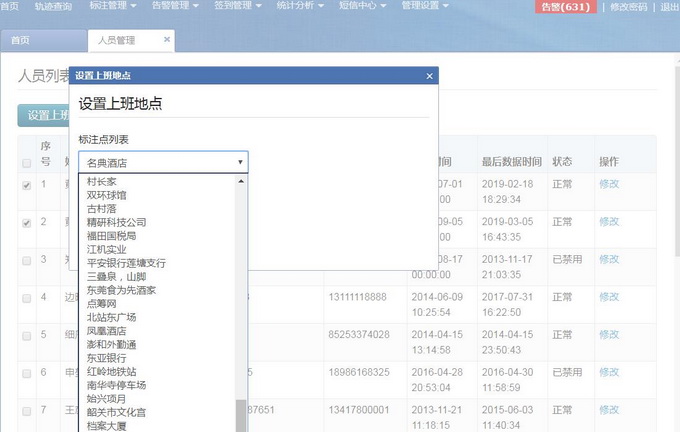The width and height of the screenshot is (680, 432).
Task: Check the checkbox for row 5
Action: (27, 335)
